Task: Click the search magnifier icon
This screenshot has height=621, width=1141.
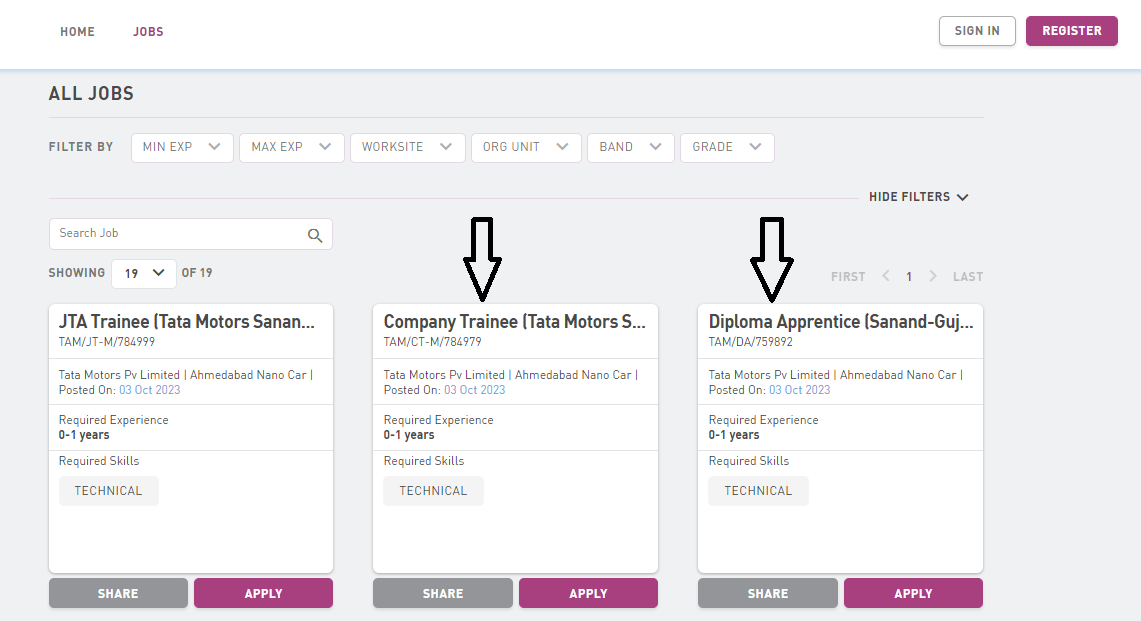Action: 315,235
